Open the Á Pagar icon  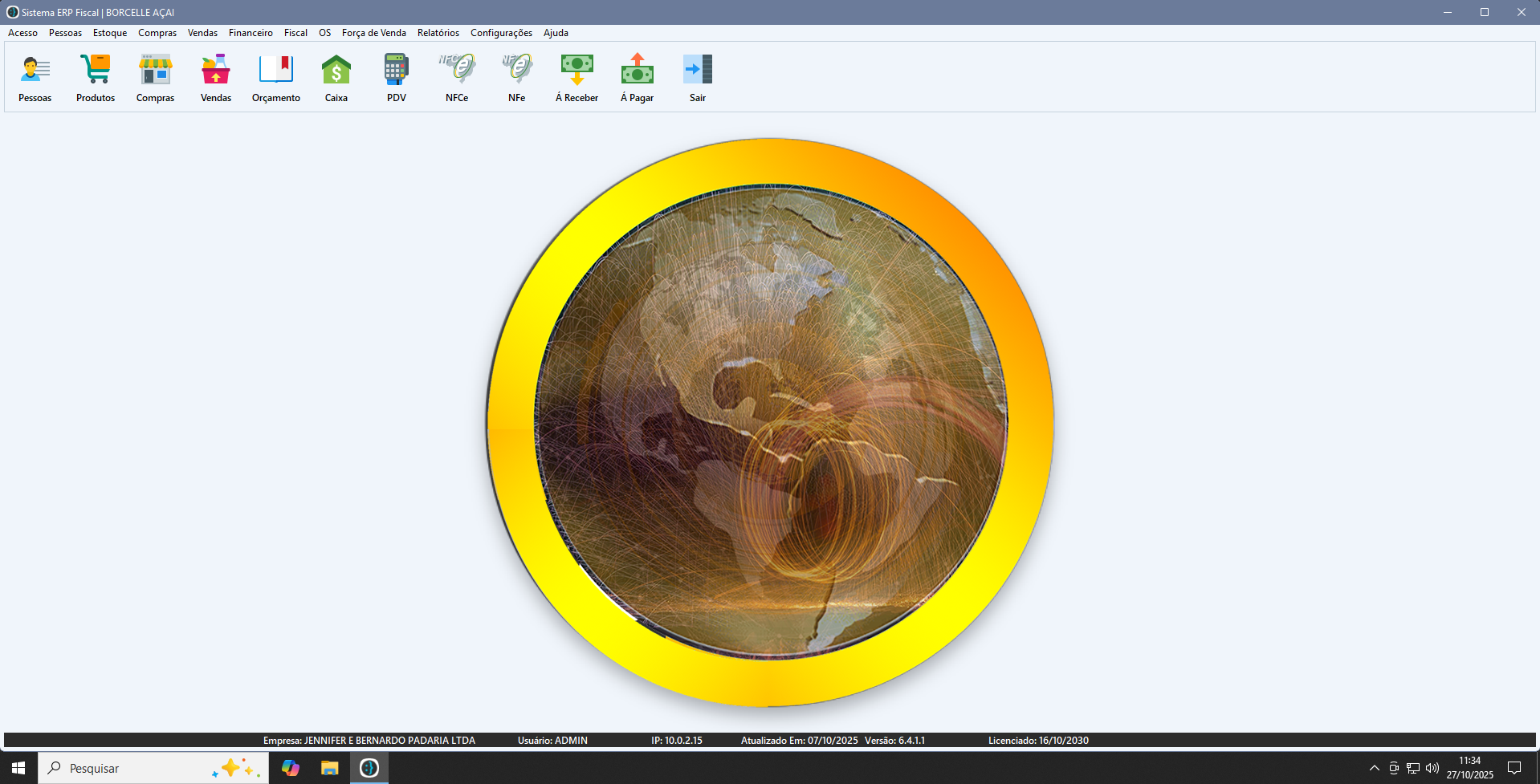click(637, 70)
